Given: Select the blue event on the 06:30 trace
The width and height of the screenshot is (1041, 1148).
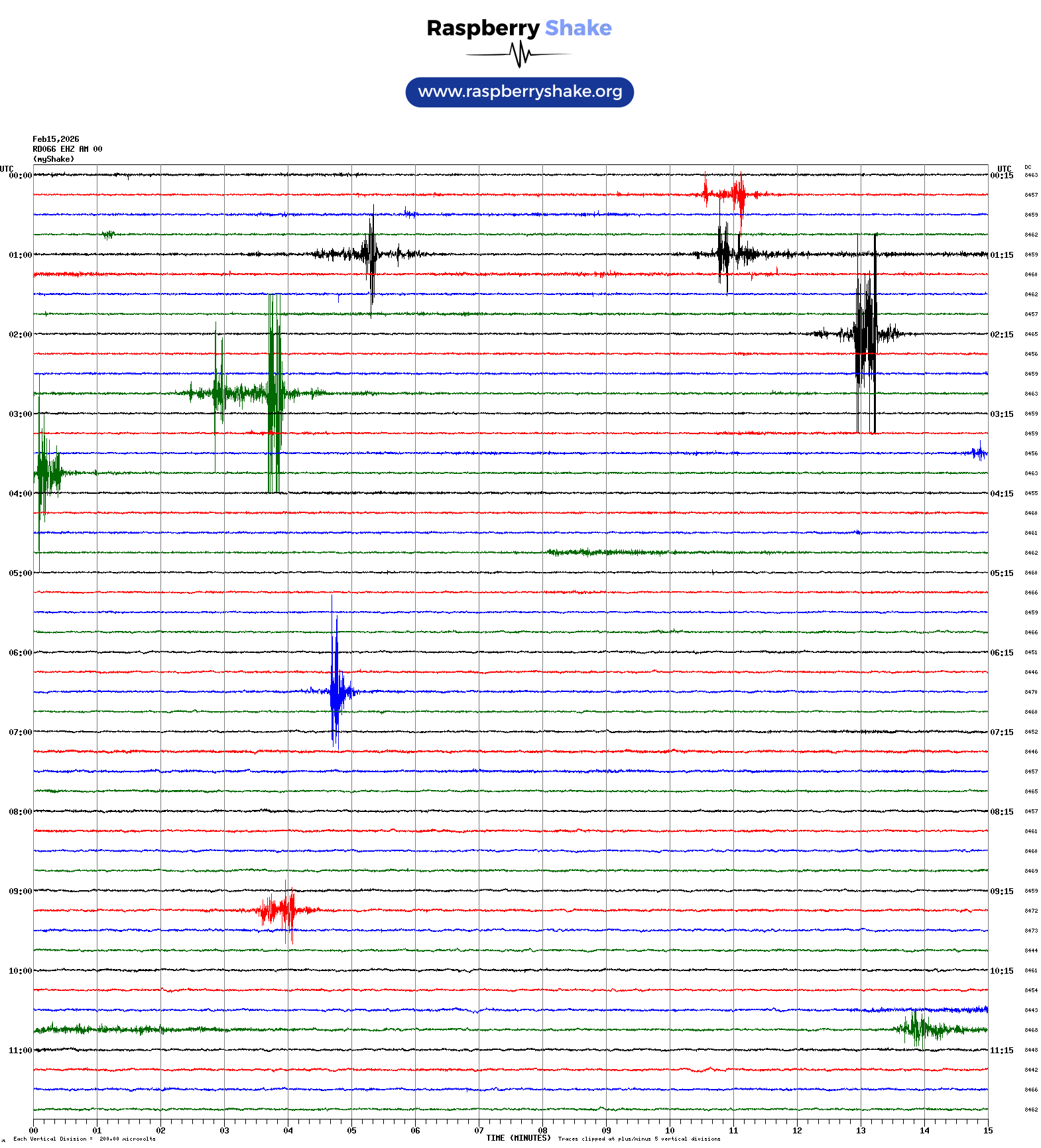Looking at the screenshot, I should (336, 691).
